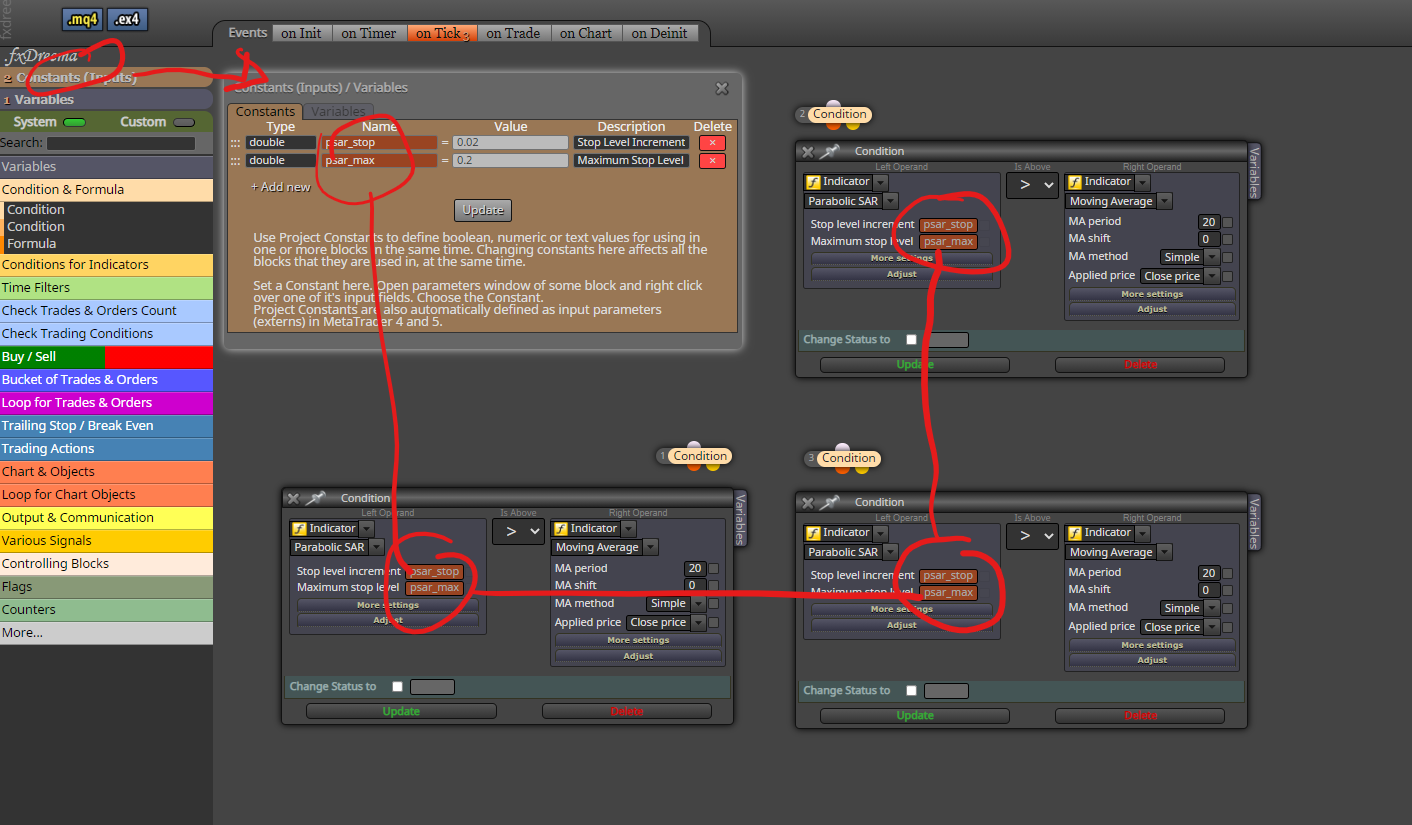1412x825 pixels.
Task: Close the lower-left Condition panel with its X
Action: click(293, 498)
